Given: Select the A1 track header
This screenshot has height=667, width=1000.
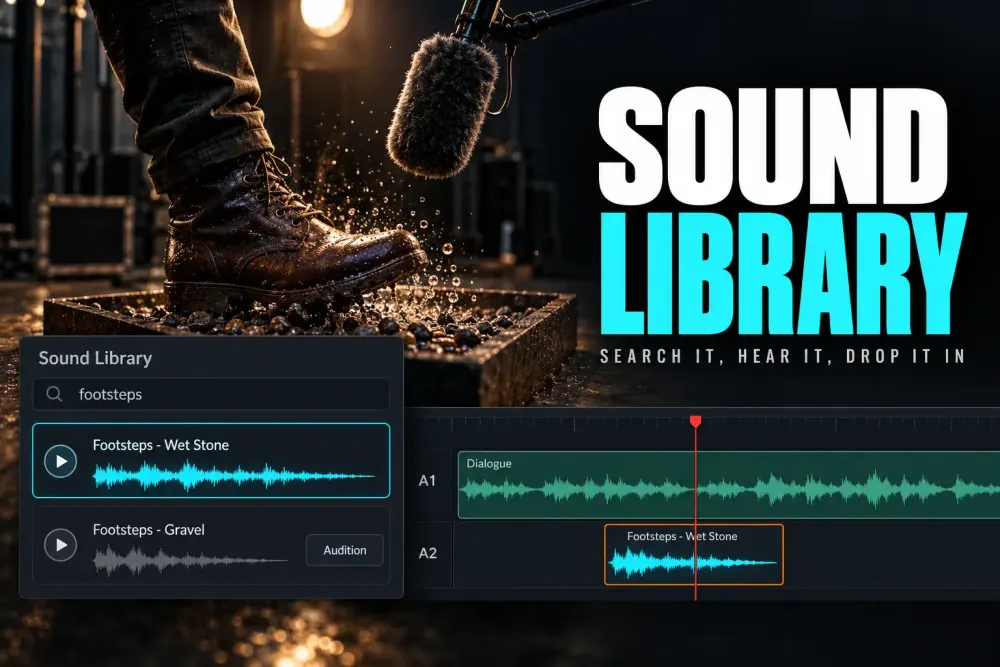Looking at the screenshot, I should (428, 481).
